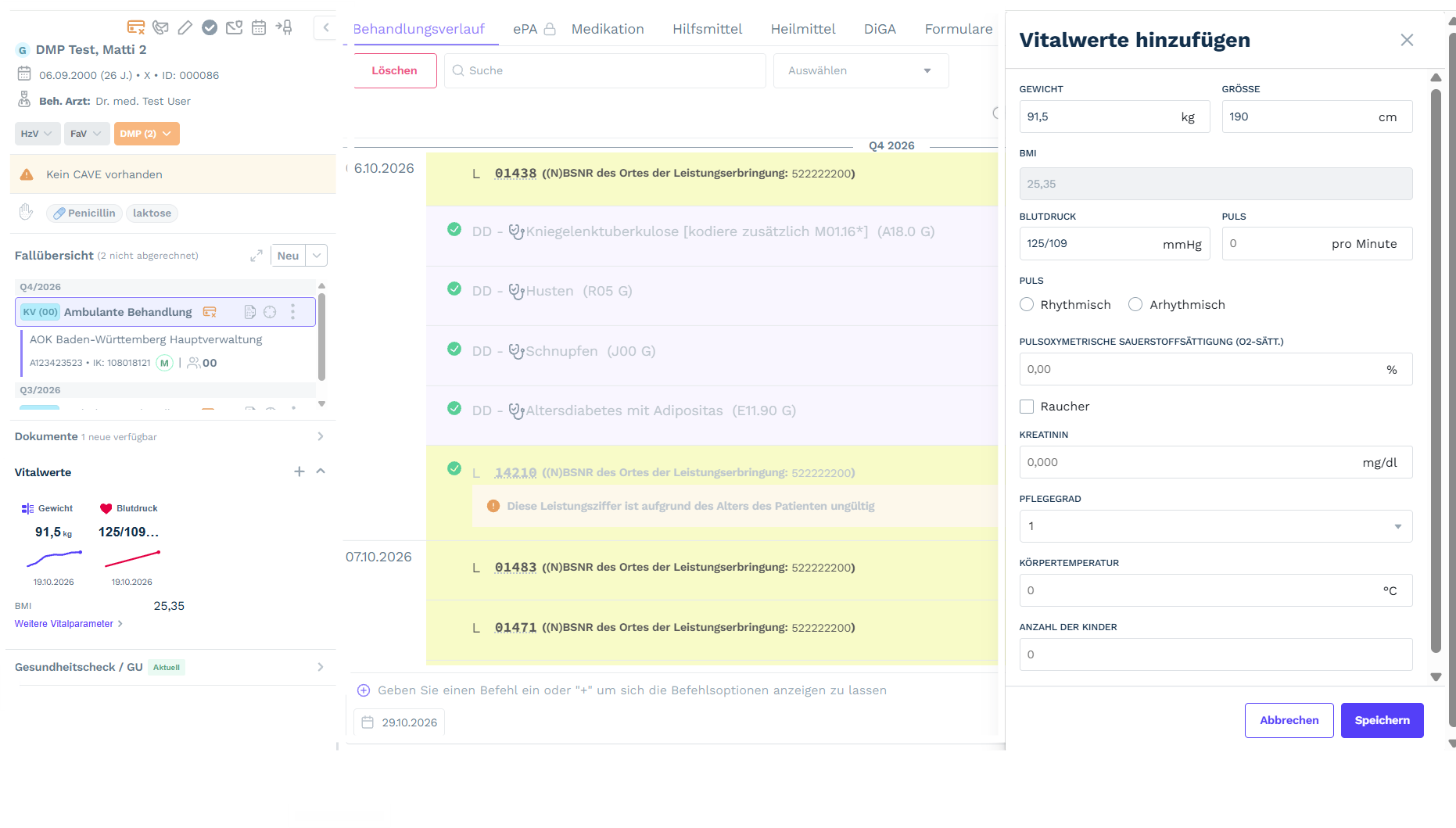Click the Gewicht vital chart icon
Viewport: 1456px width, 828px height.
[27, 508]
